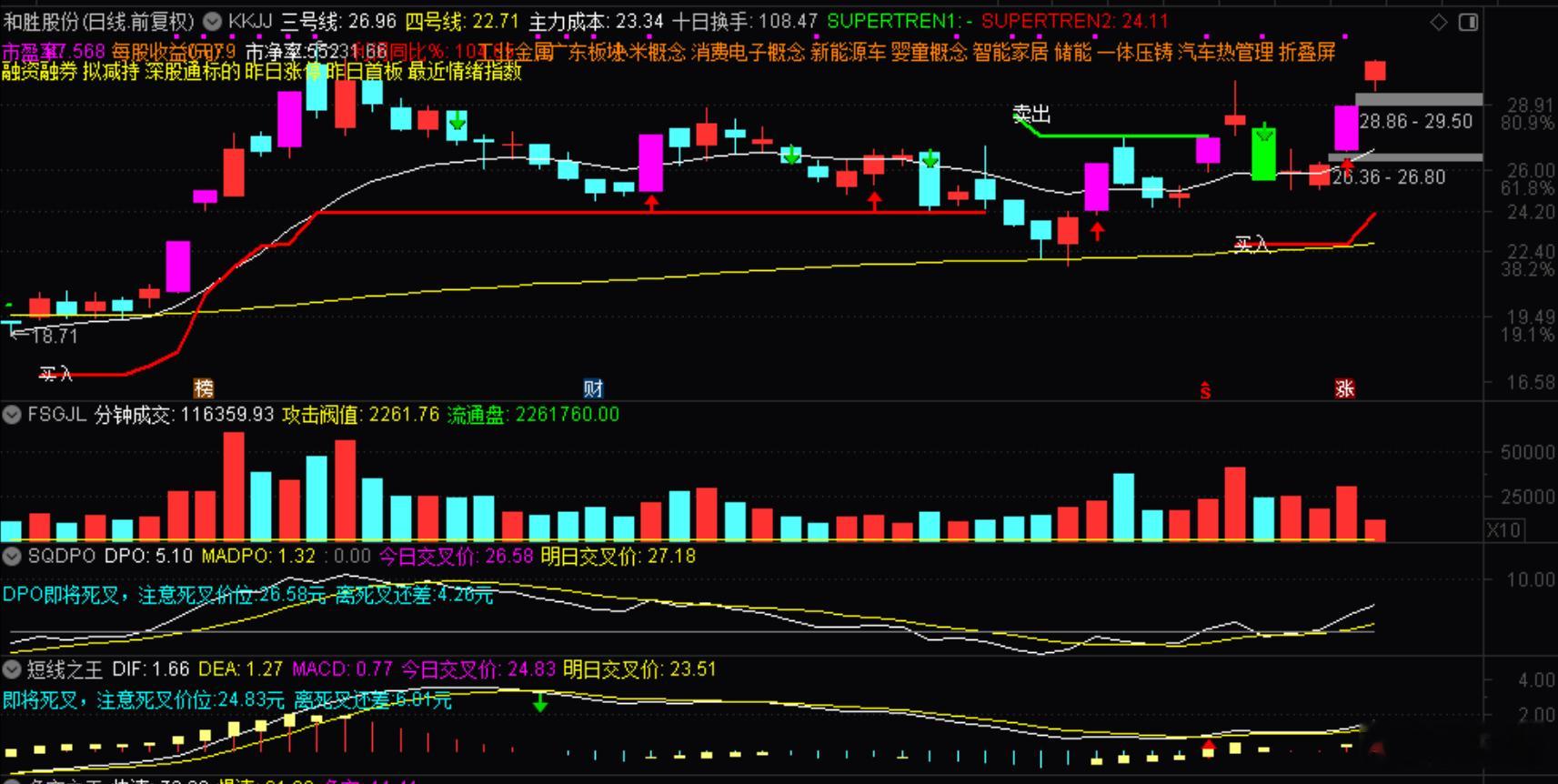1558x784 pixels.
Task: Click the 最近情绪指数 tag
Action: tap(465, 72)
